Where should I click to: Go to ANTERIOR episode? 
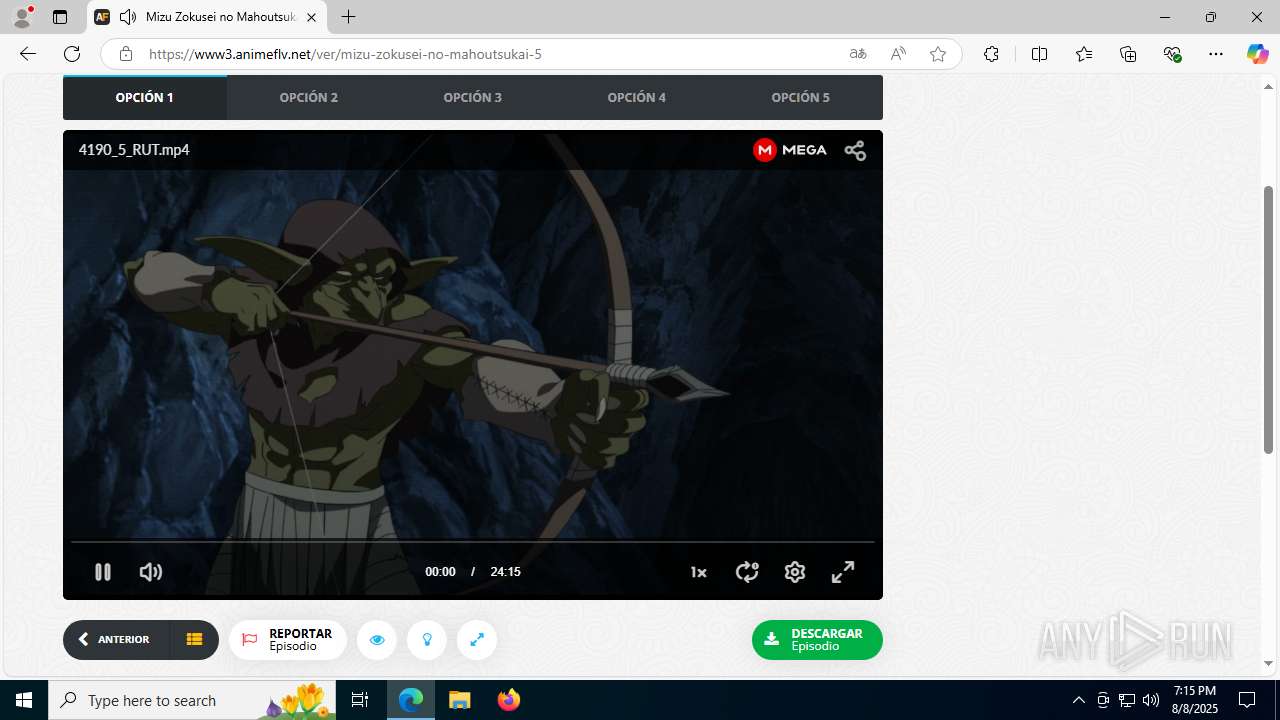coord(115,640)
